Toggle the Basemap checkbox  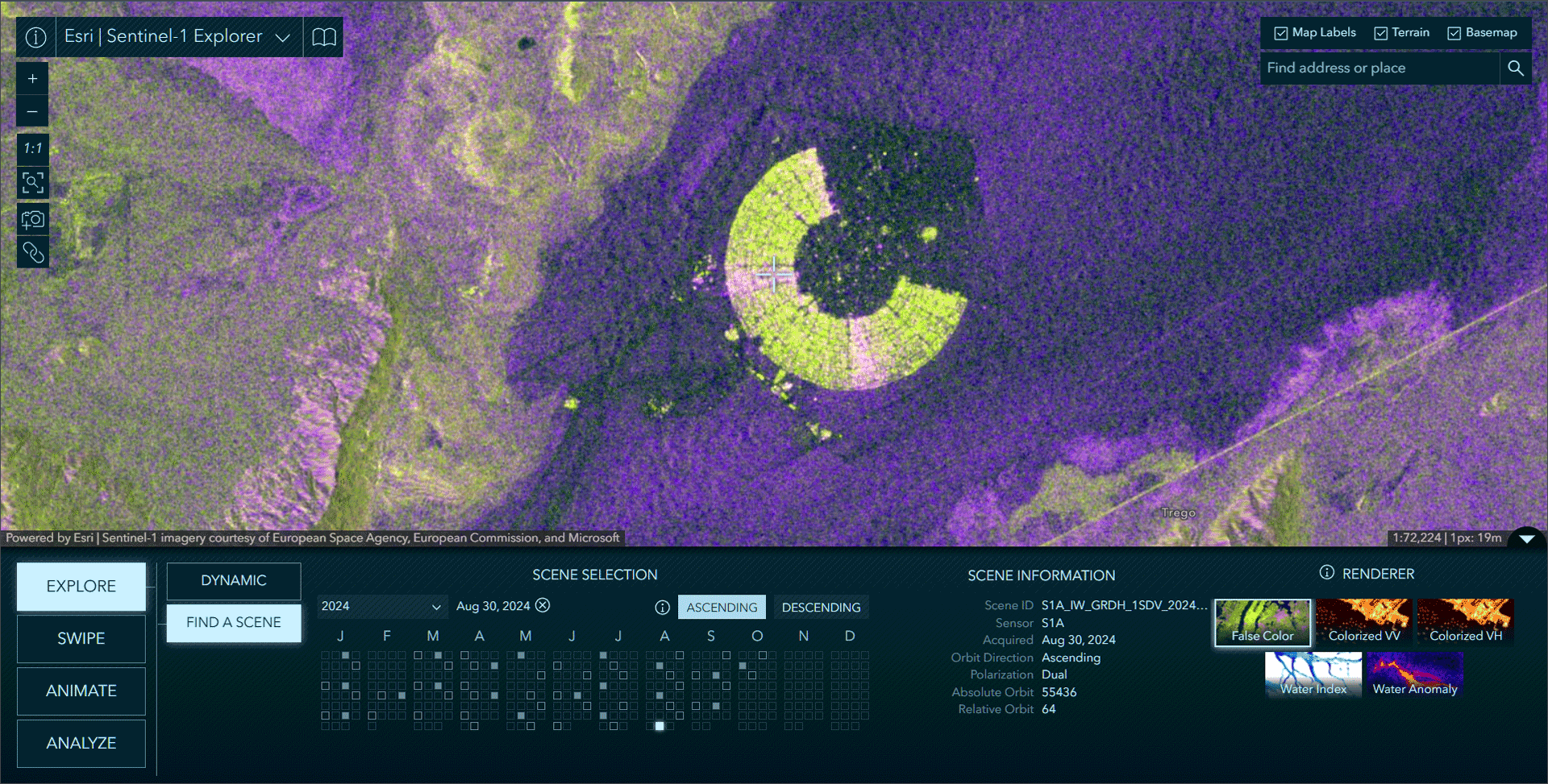pyautogui.click(x=1454, y=33)
